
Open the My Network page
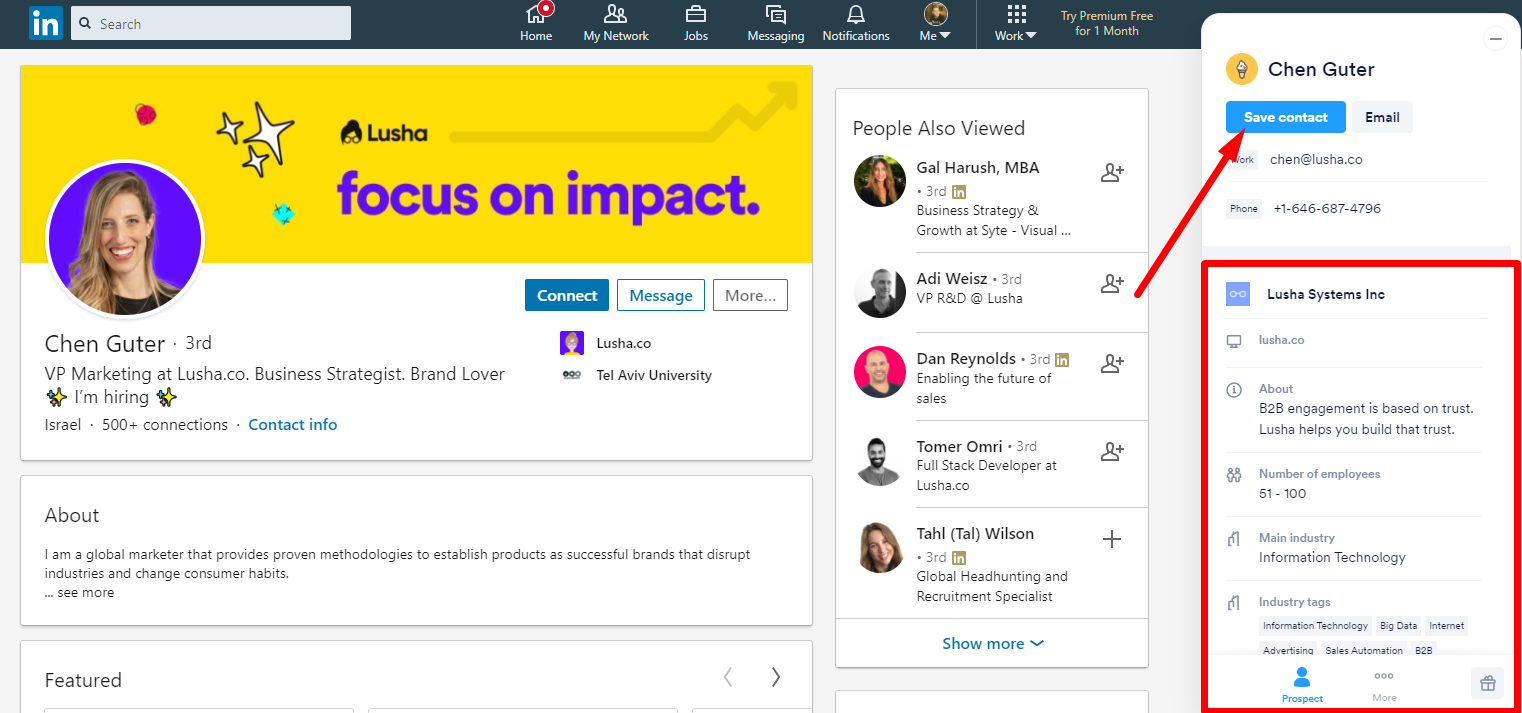615,22
